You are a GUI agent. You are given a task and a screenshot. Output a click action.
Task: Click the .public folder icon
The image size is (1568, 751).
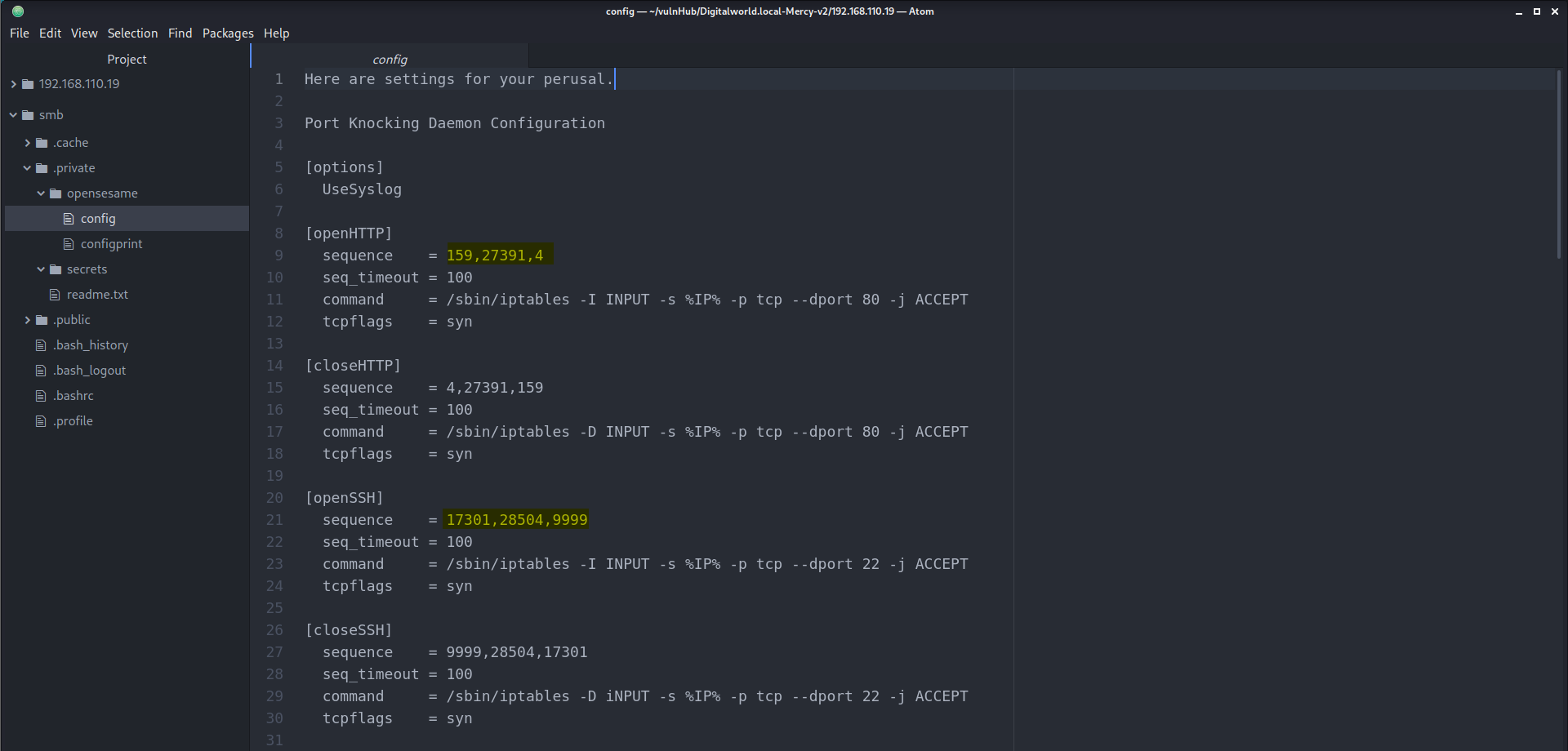(42, 320)
